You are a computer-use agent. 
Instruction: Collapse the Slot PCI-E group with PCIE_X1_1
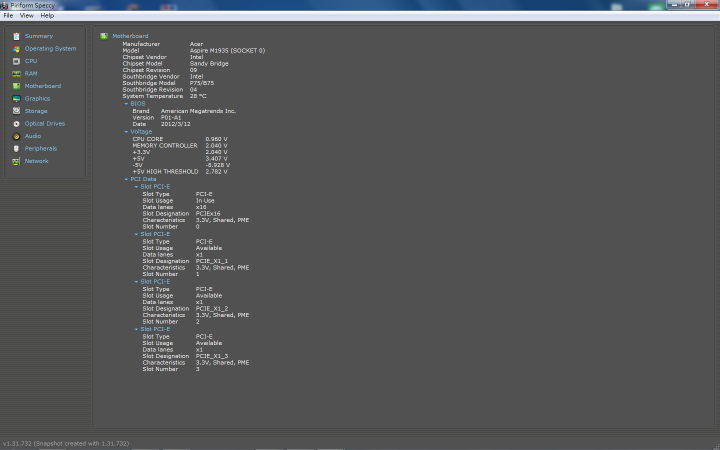[x=136, y=234]
